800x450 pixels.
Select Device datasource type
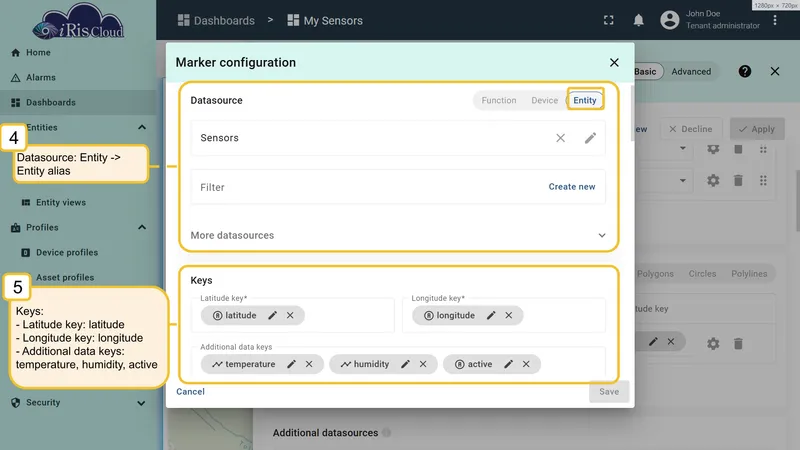click(544, 101)
